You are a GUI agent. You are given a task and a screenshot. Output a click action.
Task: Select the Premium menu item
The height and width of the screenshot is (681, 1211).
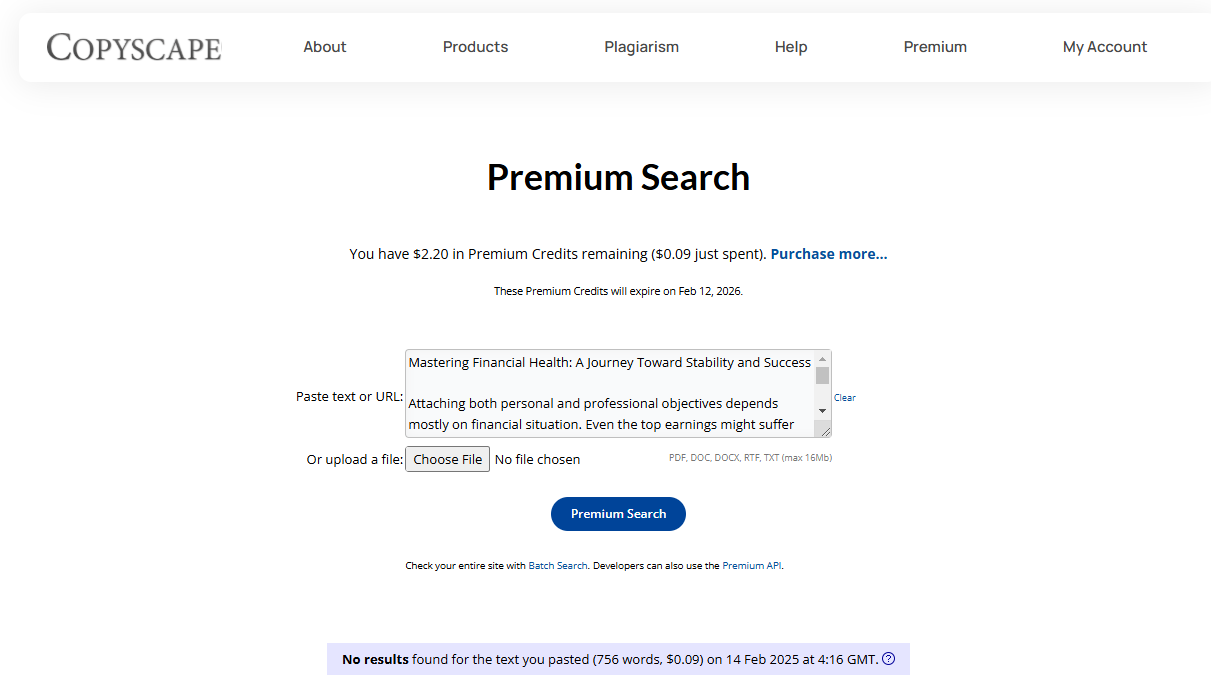pyautogui.click(x=935, y=47)
